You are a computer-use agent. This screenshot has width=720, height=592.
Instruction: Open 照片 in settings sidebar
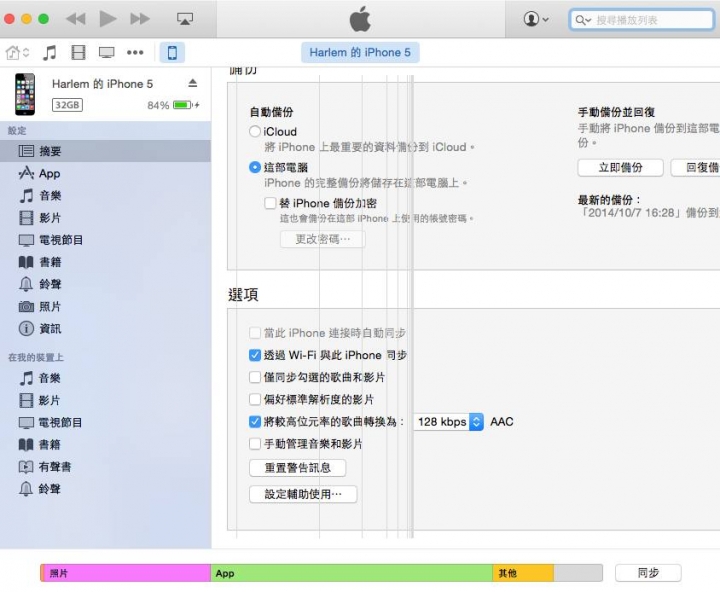point(106,306)
